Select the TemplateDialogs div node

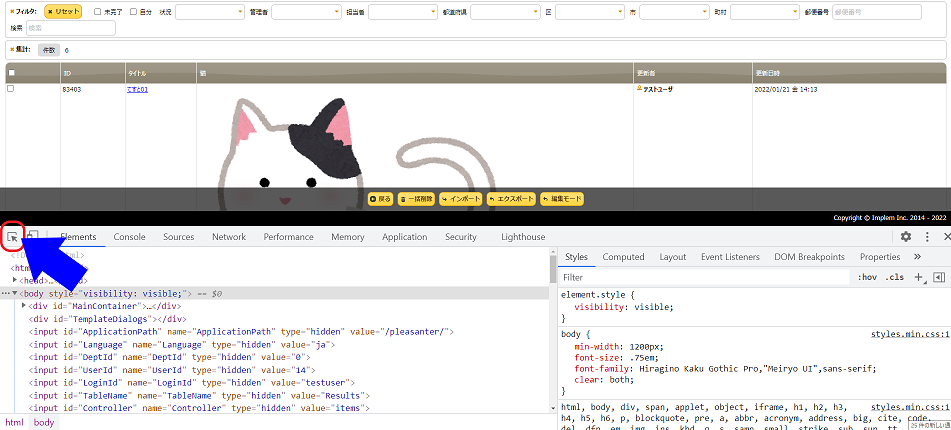pos(107,318)
